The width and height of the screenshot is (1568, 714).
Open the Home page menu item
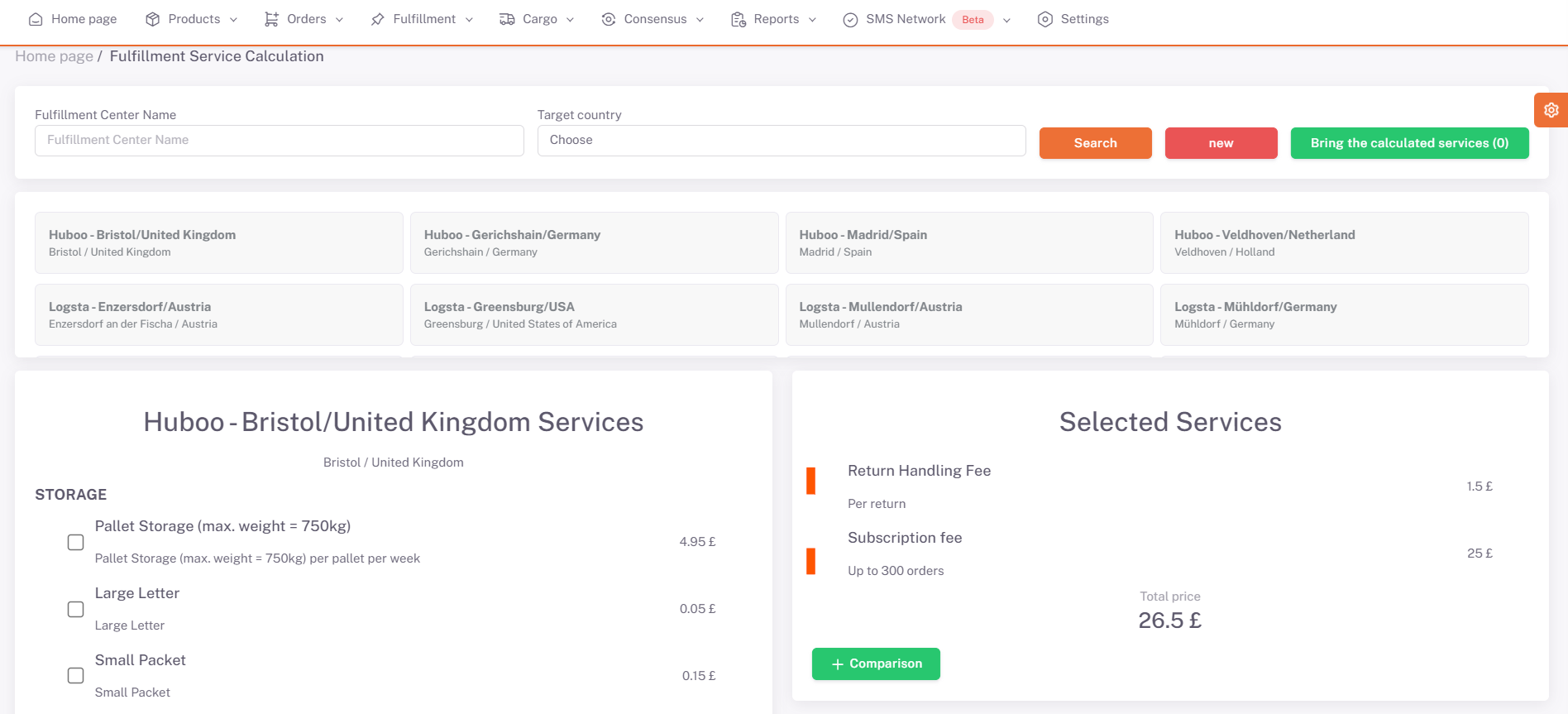(x=73, y=19)
